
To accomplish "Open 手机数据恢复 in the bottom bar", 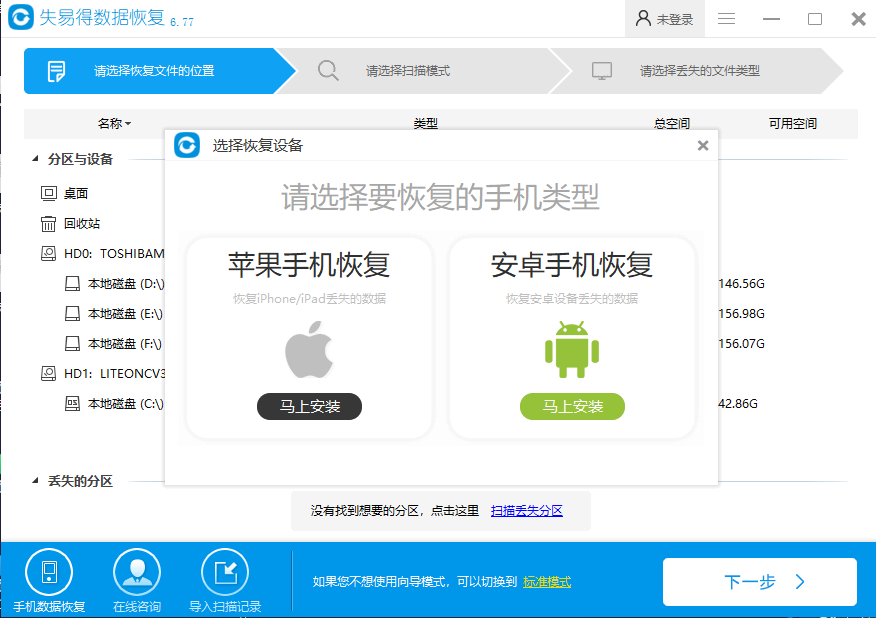I will pyautogui.click(x=49, y=581).
